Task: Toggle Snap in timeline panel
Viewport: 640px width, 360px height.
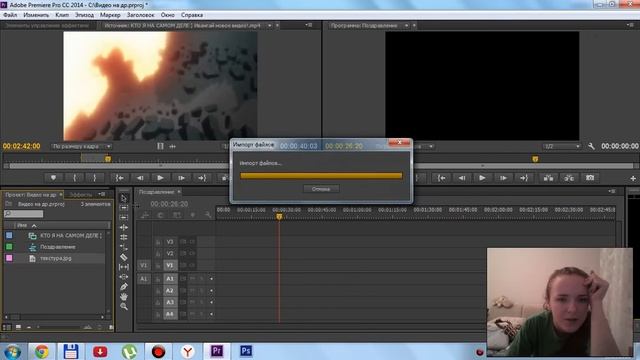Action: pyautogui.click(x=160, y=215)
